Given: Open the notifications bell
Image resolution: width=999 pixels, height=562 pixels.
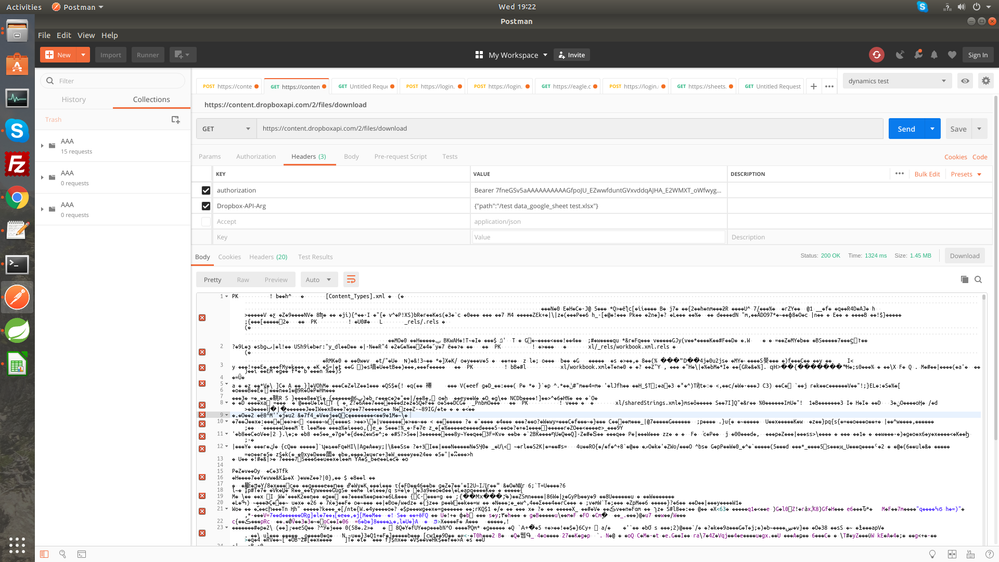Looking at the screenshot, I should coord(935,55).
